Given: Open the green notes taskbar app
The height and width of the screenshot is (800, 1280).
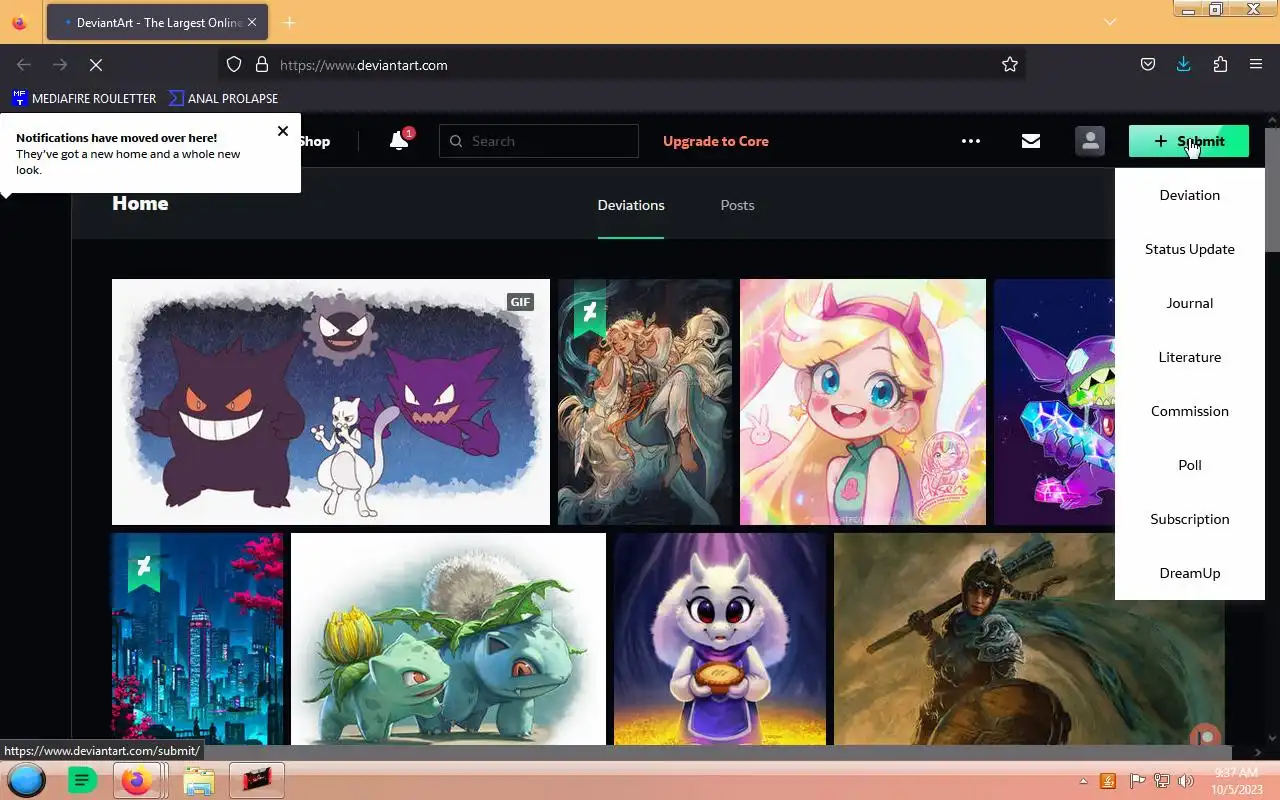Looking at the screenshot, I should click(x=82, y=780).
